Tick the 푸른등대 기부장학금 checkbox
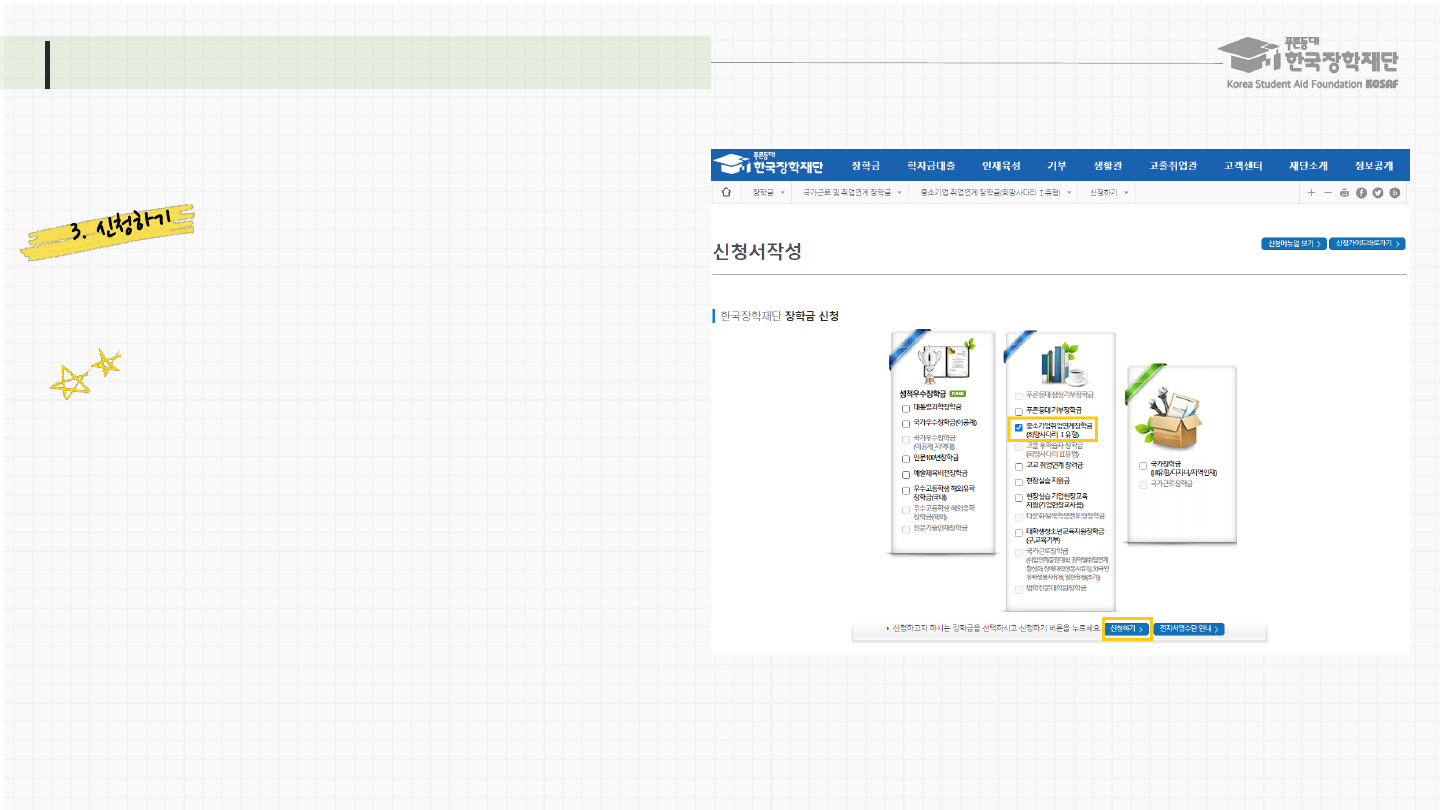Screen dimensions: 1440x810 (x=1018, y=411)
